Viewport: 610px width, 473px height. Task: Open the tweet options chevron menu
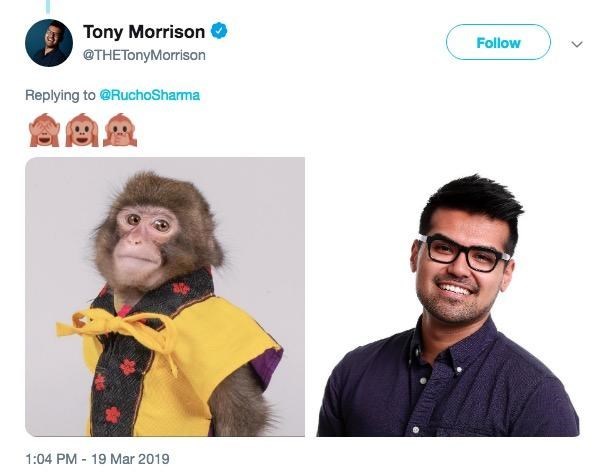click(x=576, y=44)
